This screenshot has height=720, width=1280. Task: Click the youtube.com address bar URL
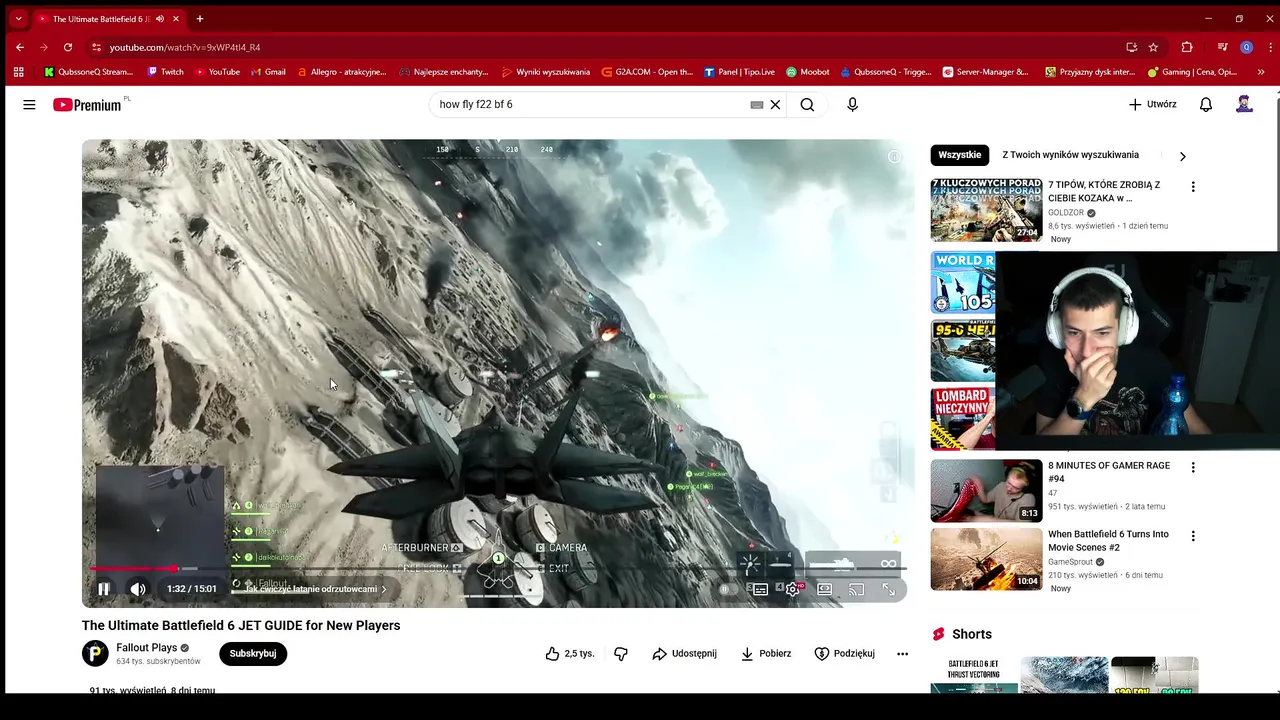point(185,47)
